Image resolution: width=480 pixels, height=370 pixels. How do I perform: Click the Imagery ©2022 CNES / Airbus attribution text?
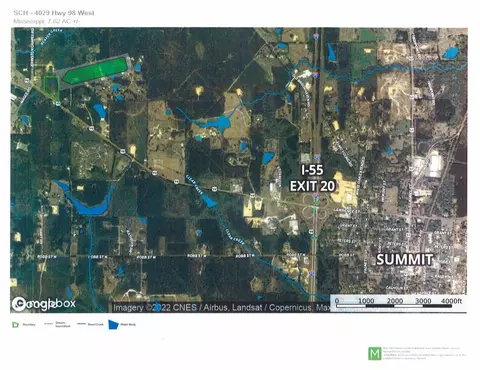pyautogui.click(x=222, y=307)
